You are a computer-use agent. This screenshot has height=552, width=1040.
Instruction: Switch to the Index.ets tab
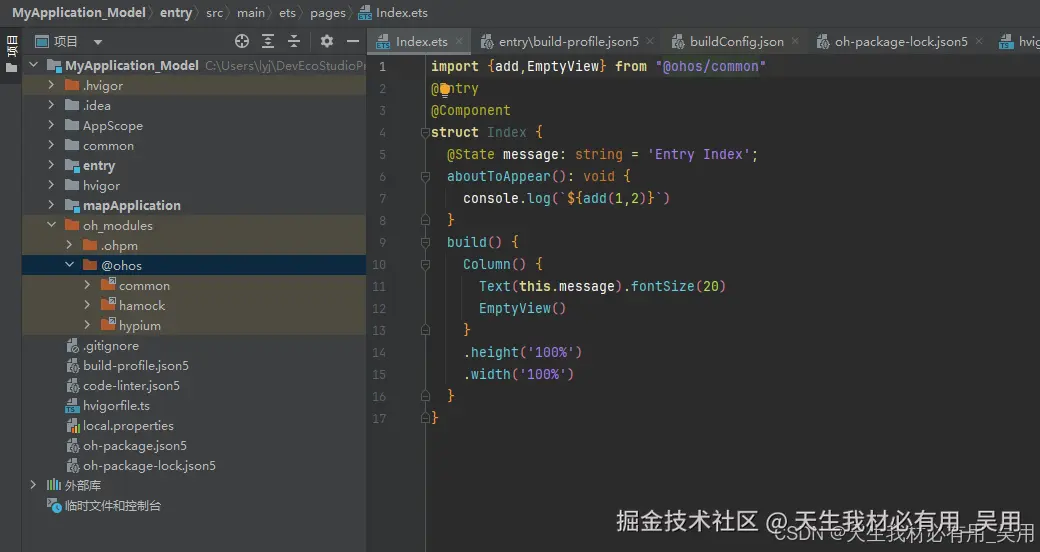tap(422, 41)
